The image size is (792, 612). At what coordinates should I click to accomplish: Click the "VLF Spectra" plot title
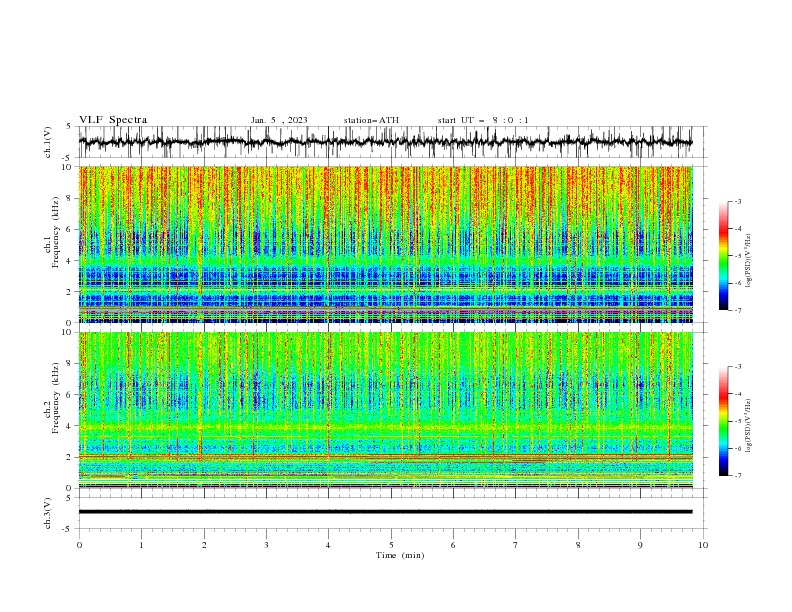tap(113, 120)
